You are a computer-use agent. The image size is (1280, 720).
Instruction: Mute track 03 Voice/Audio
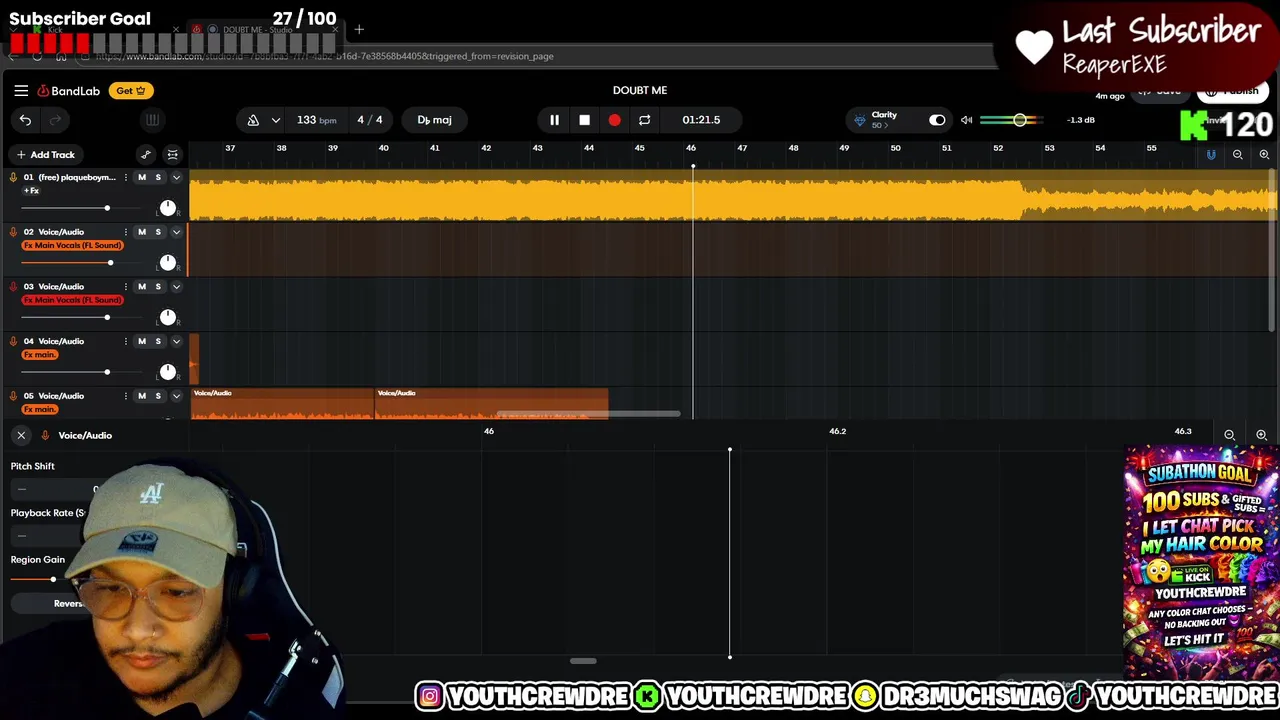click(x=141, y=287)
